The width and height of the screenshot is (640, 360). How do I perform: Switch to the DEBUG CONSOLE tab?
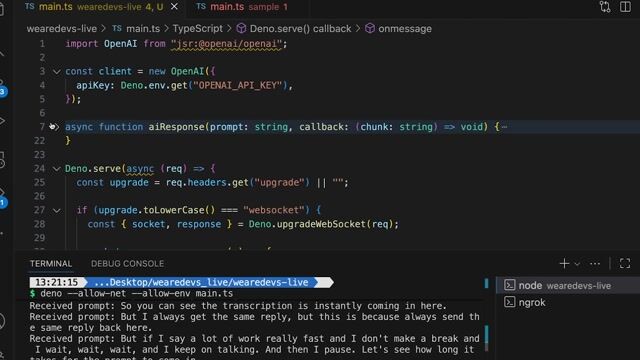tap(127, 264)
